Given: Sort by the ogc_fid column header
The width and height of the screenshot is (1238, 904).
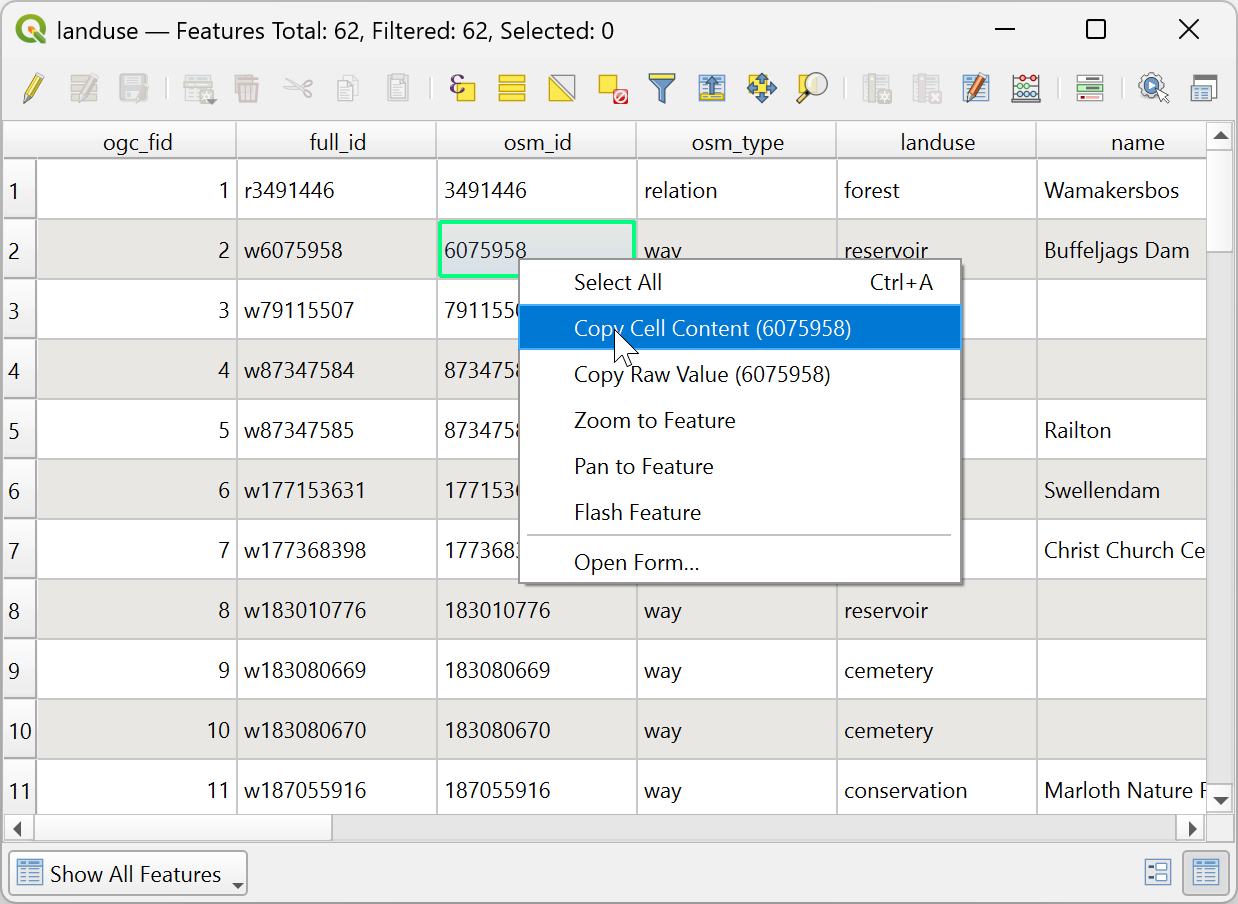Looking at the screenshot, I should pyautogui.click(x=137, y=142).
